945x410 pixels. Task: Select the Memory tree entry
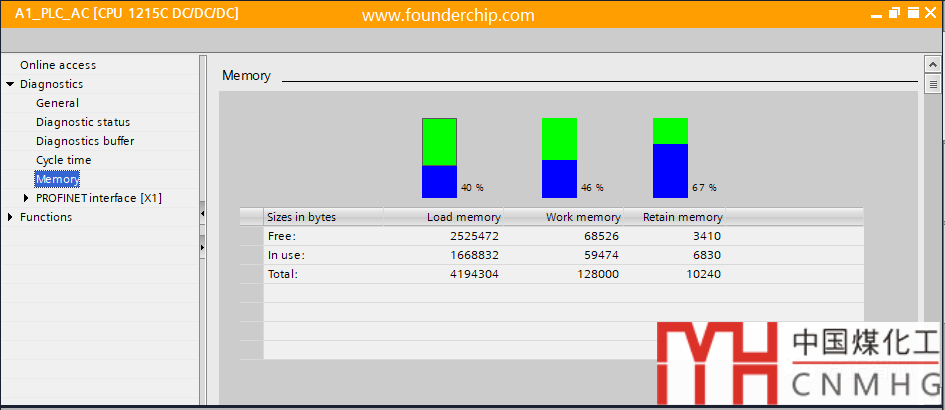(57, 179)
